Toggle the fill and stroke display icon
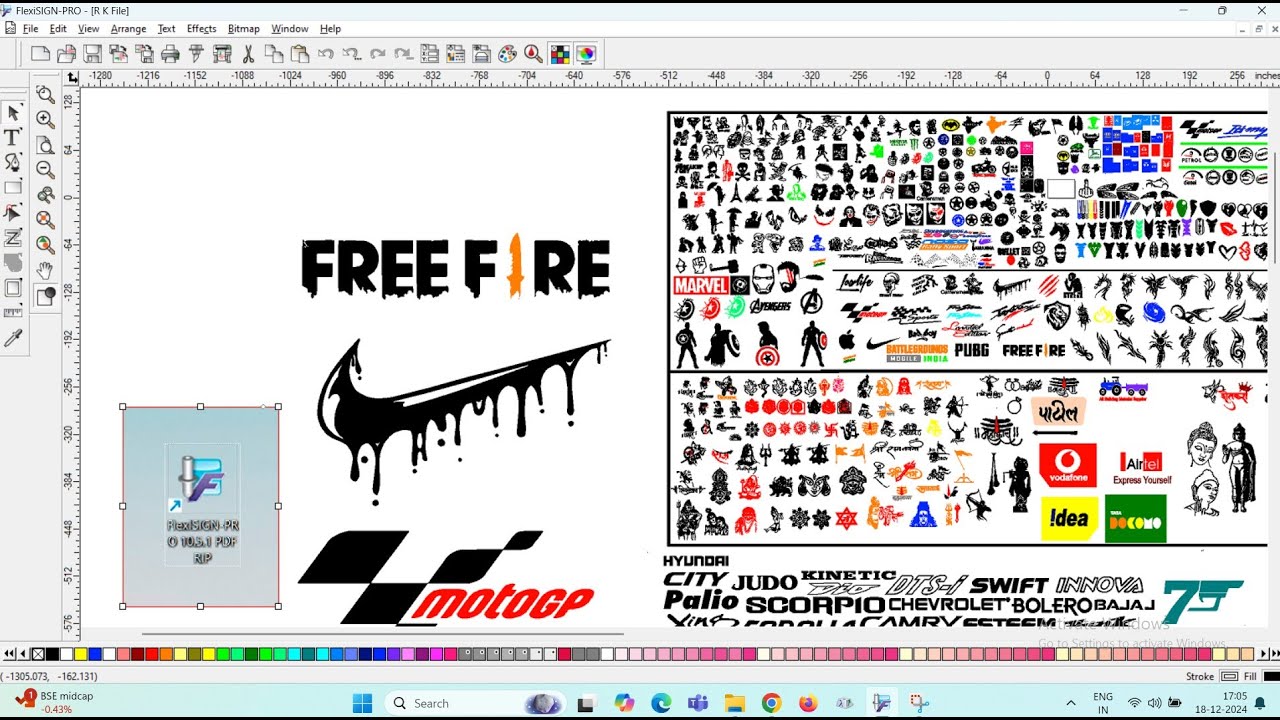This screenshot has height=720, width=1280. pyautogui.click(x=45, y=295)
